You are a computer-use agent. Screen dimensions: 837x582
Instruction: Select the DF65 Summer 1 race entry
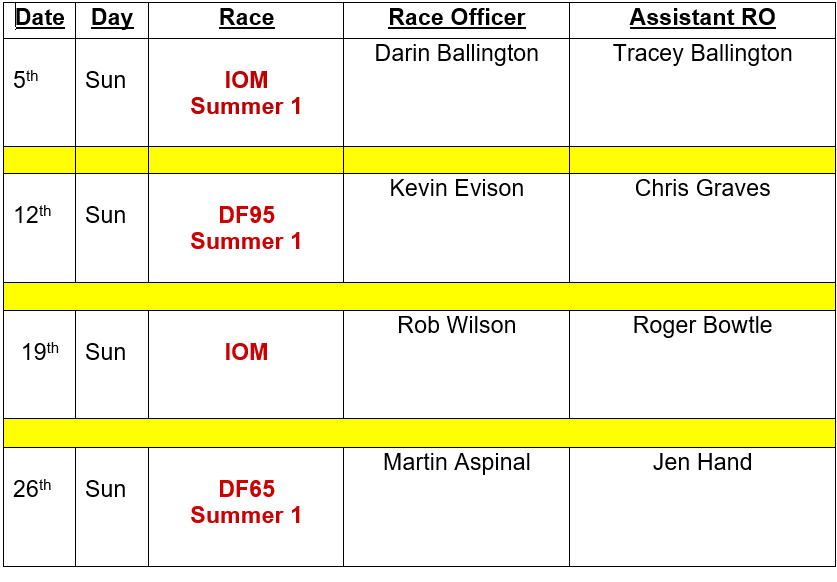(246, 502)
